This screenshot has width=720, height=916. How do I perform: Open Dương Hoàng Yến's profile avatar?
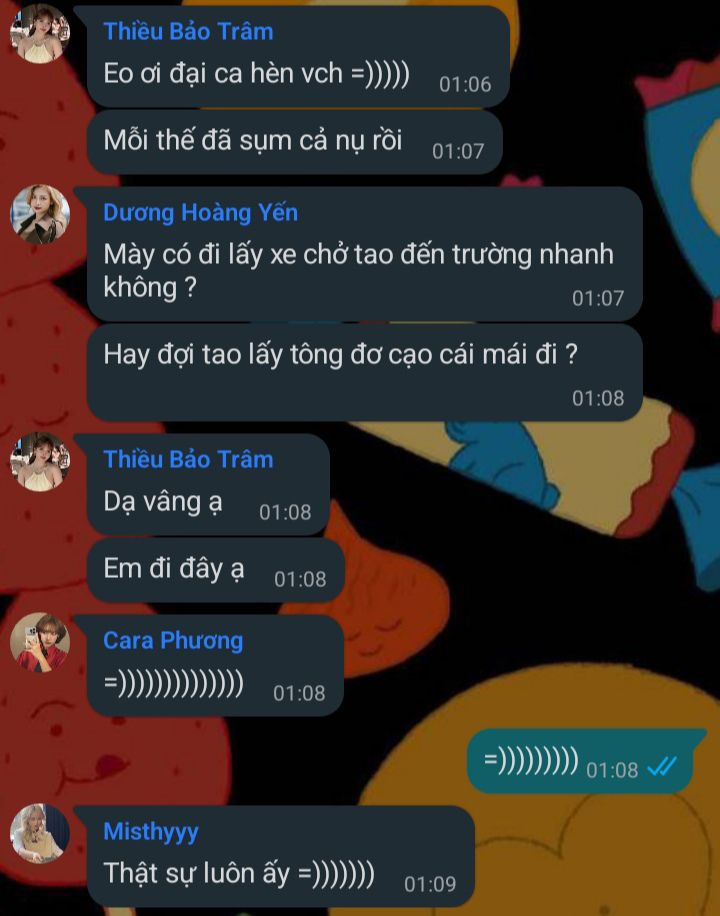click(40, 214)
